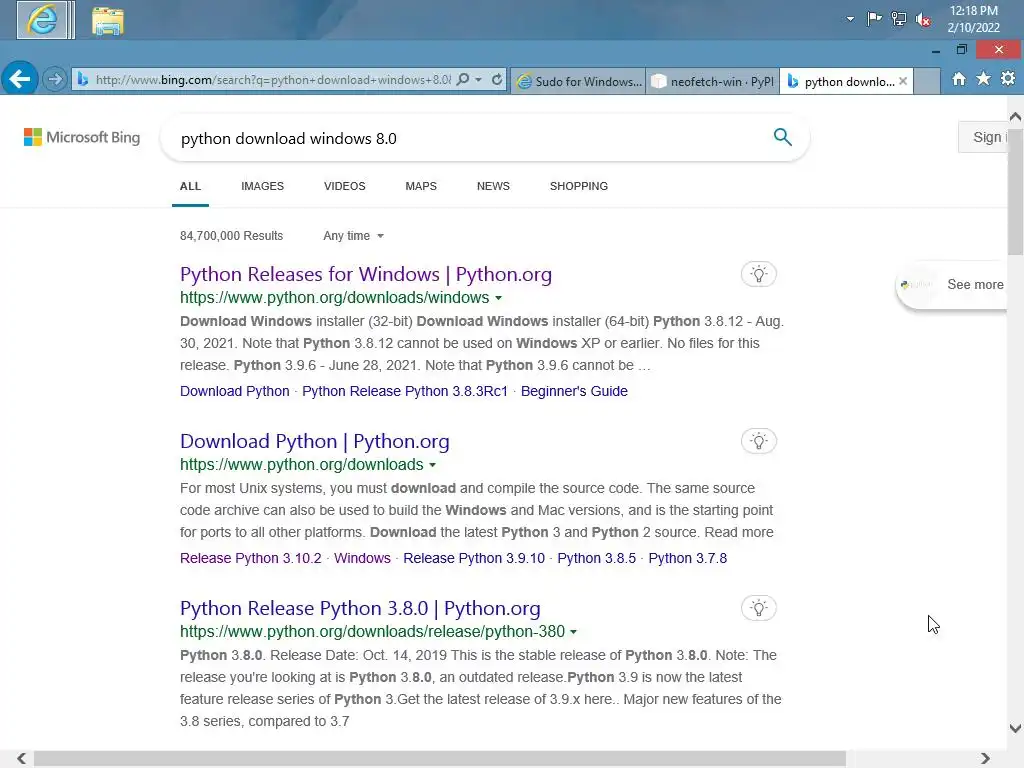This screenshot has height=768, width=1024.
Task: Open the Action Center flag icon
Action: (874, 19)
